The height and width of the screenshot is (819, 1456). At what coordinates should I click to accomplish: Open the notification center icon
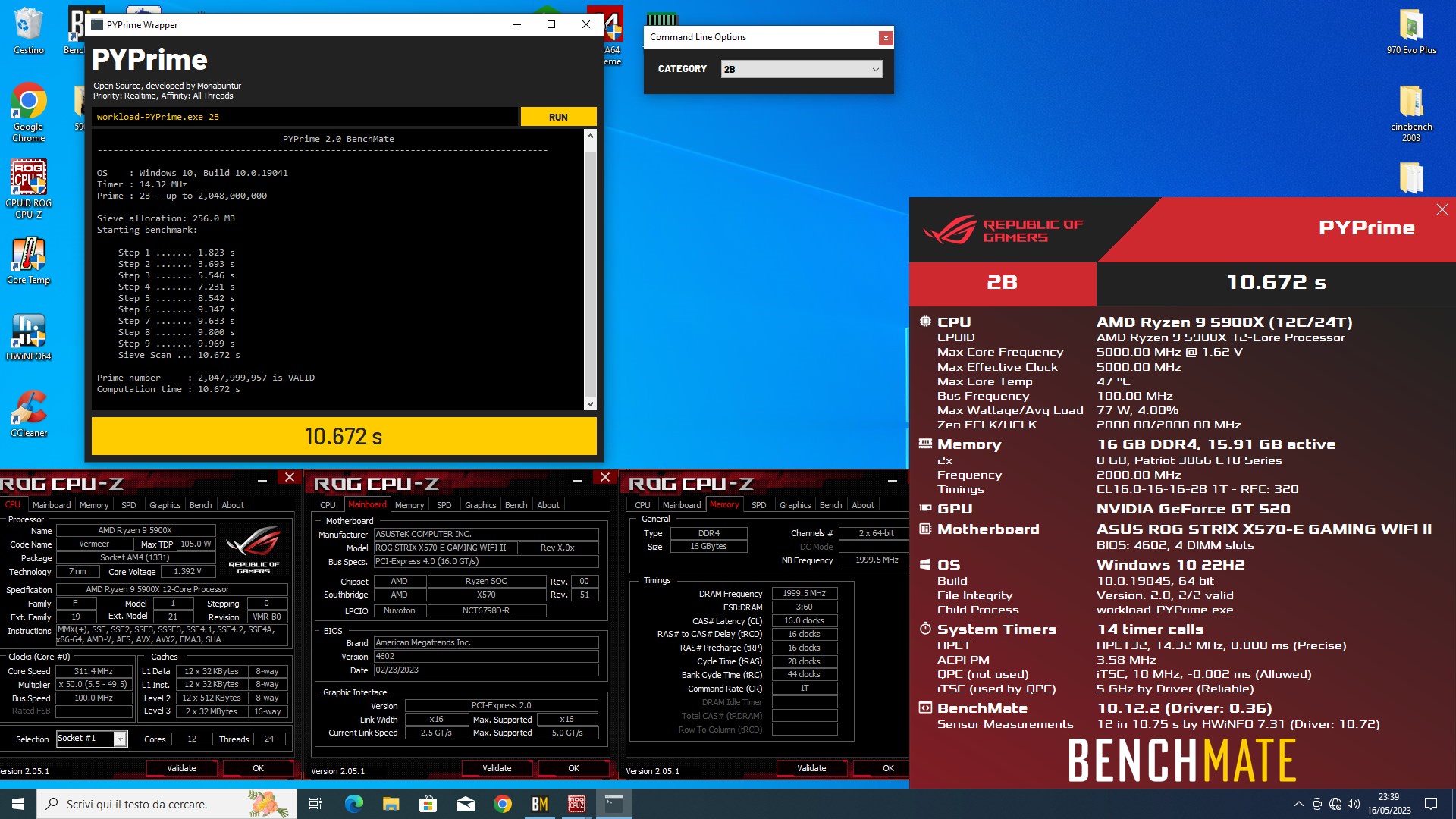1431,804
